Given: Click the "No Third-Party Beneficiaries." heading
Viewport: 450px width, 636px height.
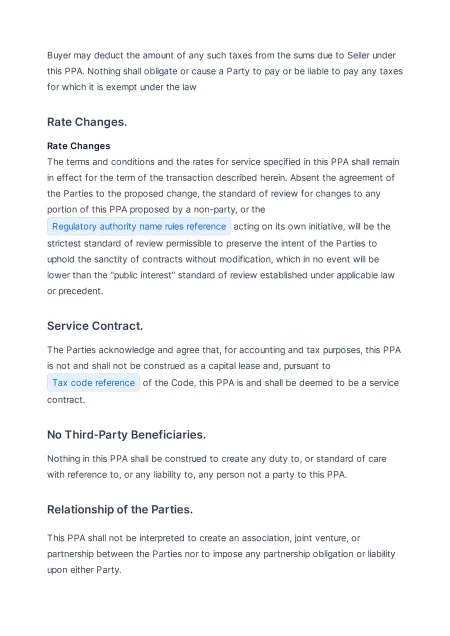Looking at the screenshot, I should pos(126,435).
